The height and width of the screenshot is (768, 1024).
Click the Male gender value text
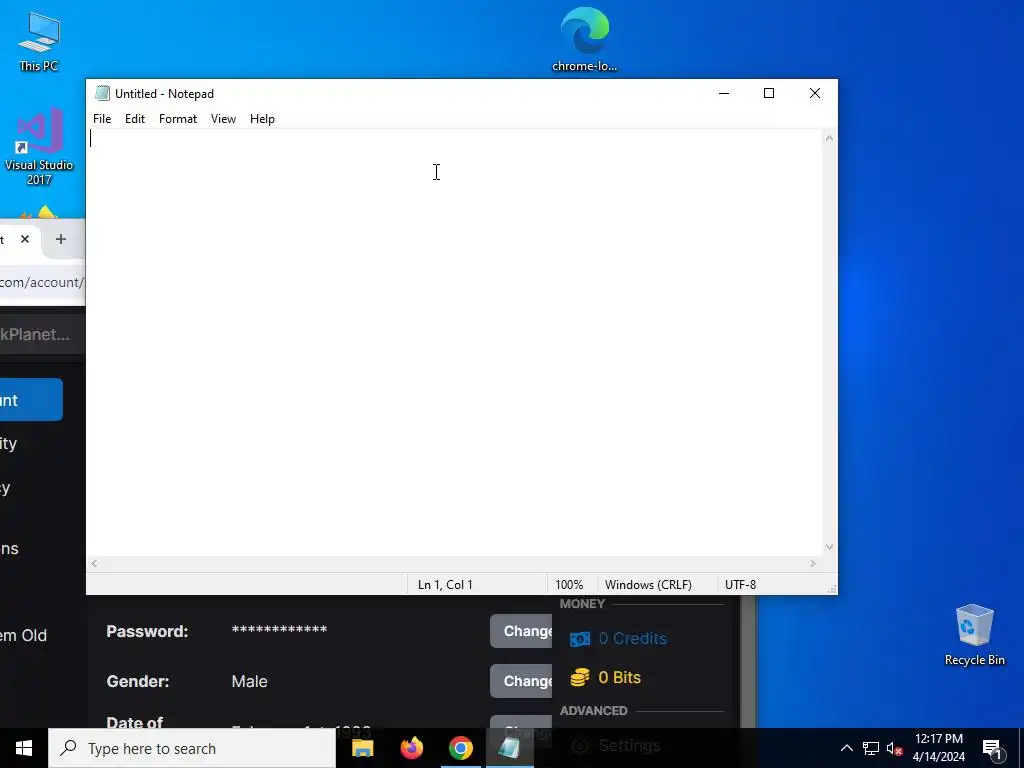[x=249, y=681]
